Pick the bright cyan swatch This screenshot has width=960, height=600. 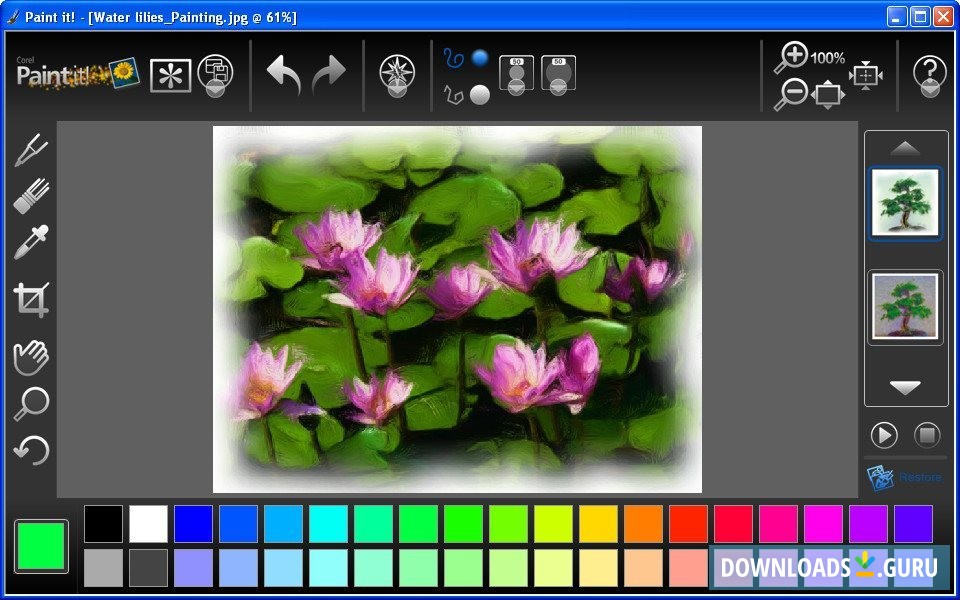328,523
